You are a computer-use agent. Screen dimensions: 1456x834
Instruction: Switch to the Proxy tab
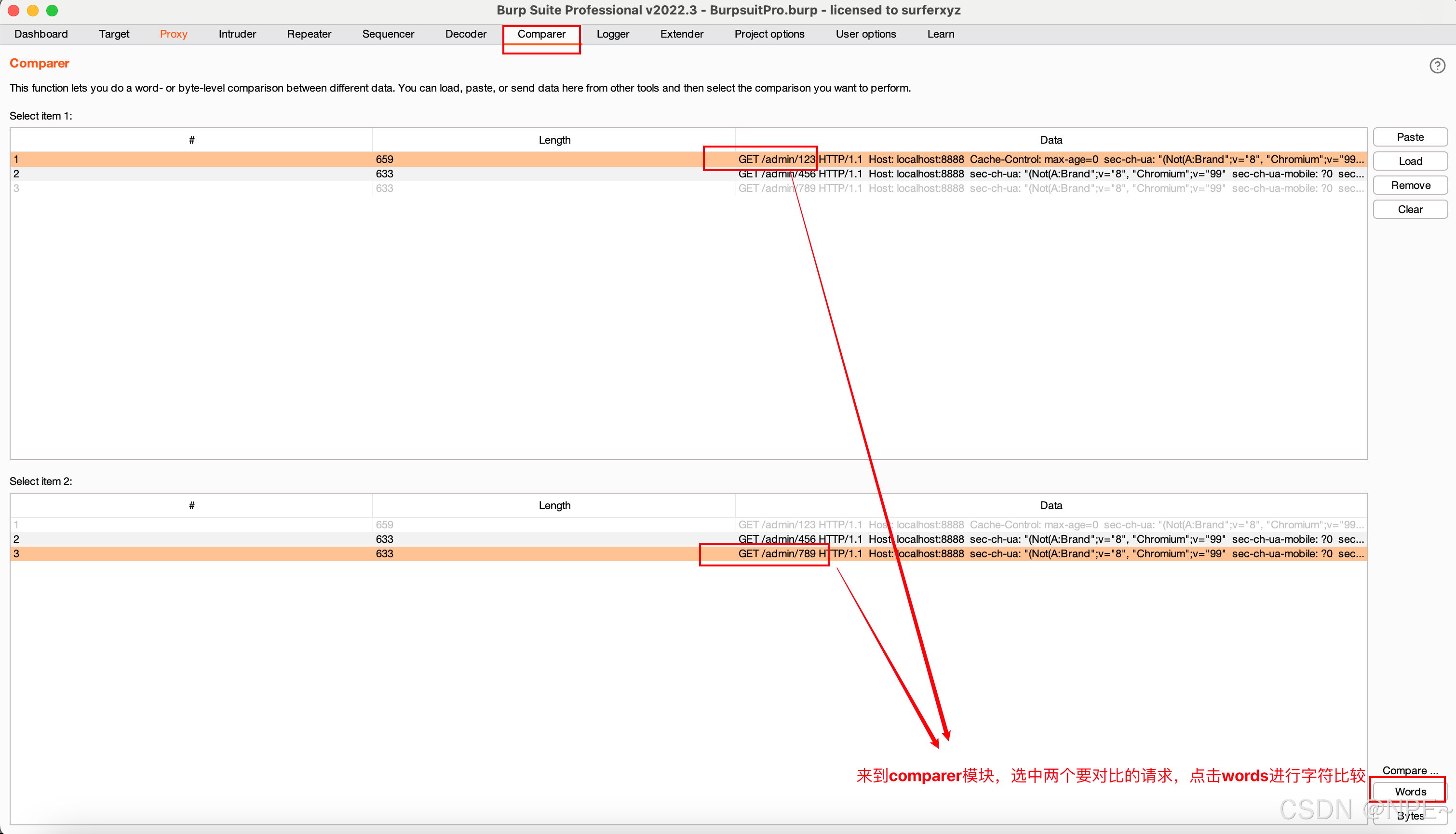pyautogui.click(x=174, y=34)
